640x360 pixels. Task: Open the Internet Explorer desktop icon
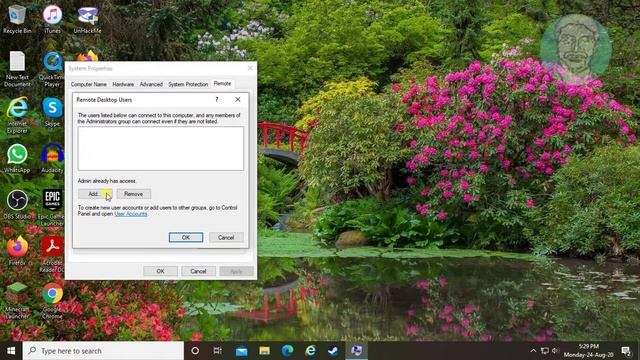point(17,115)
